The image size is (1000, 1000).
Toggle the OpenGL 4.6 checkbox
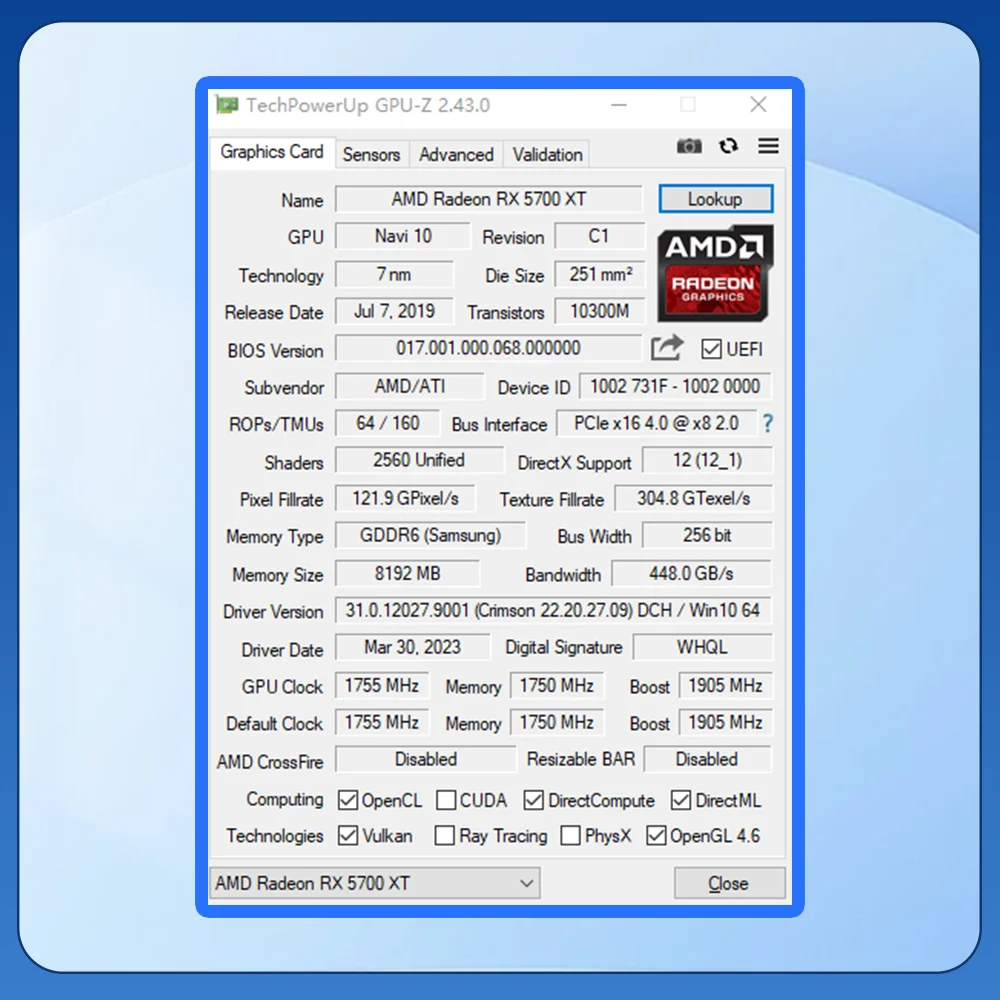[656, 835]
